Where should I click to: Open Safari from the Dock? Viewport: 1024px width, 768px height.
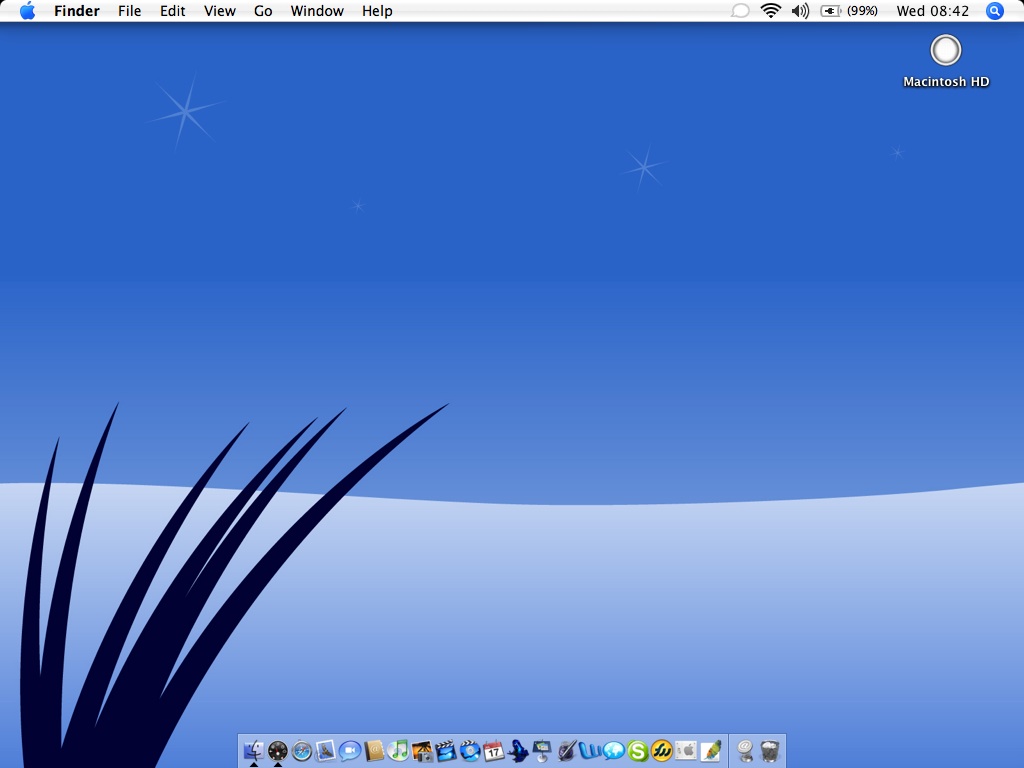[302, 750]
